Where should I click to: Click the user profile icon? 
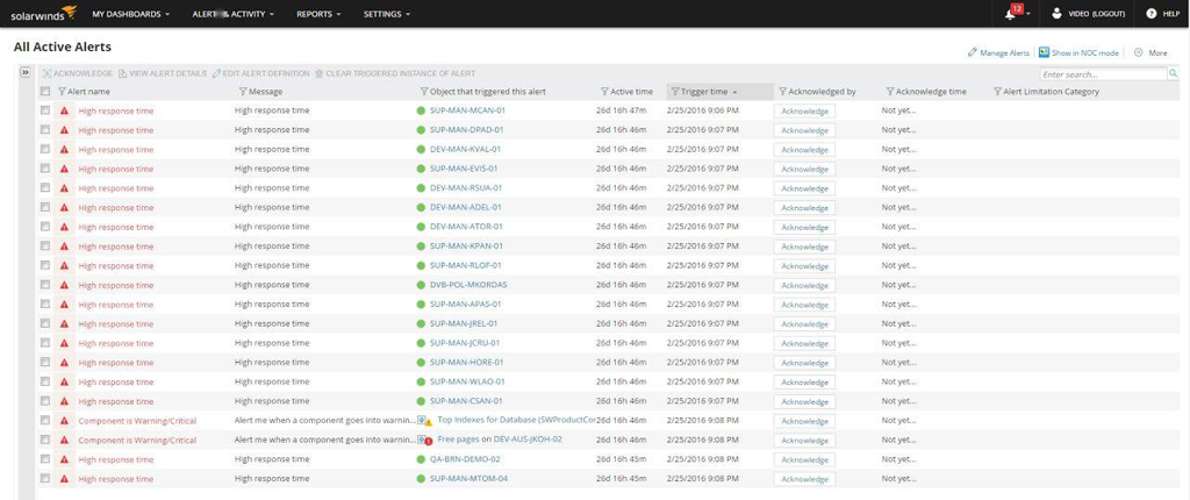point(1056,14)
